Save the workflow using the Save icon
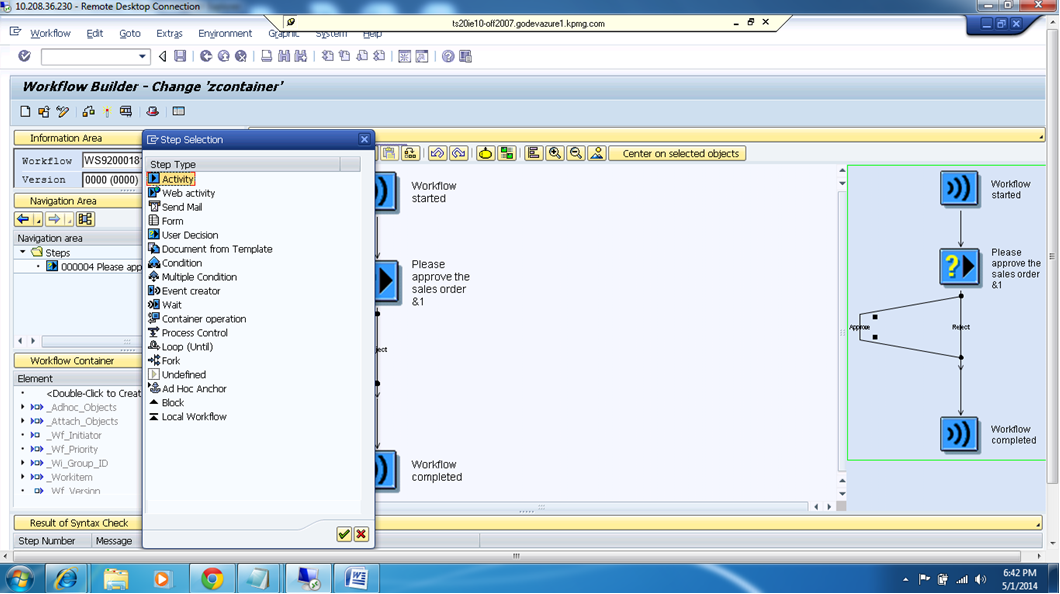Image resolution: width=1060 pixels, height=594 pixels. (181, 57)
